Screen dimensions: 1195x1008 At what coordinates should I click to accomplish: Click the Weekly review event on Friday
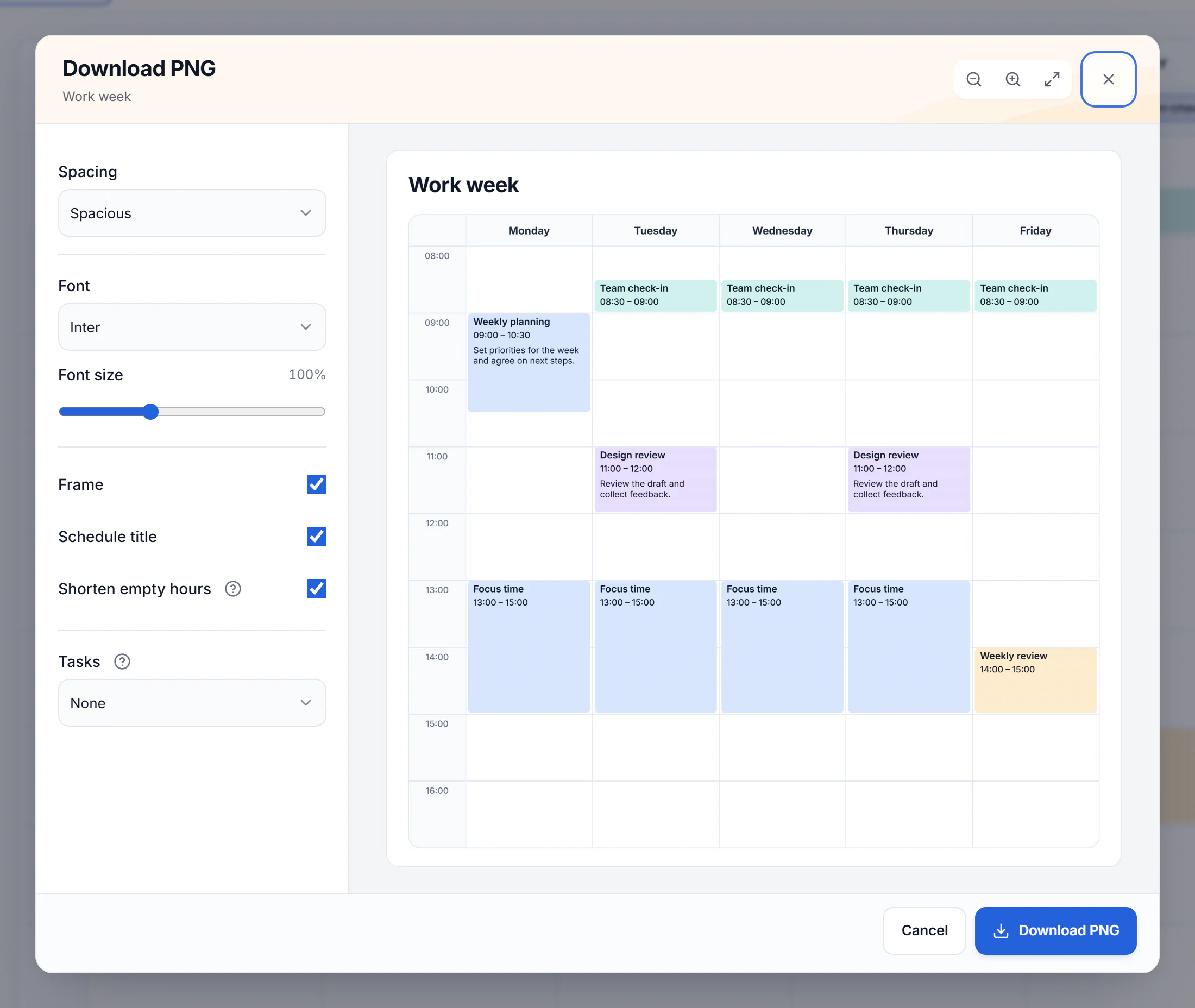(1035, 680)
